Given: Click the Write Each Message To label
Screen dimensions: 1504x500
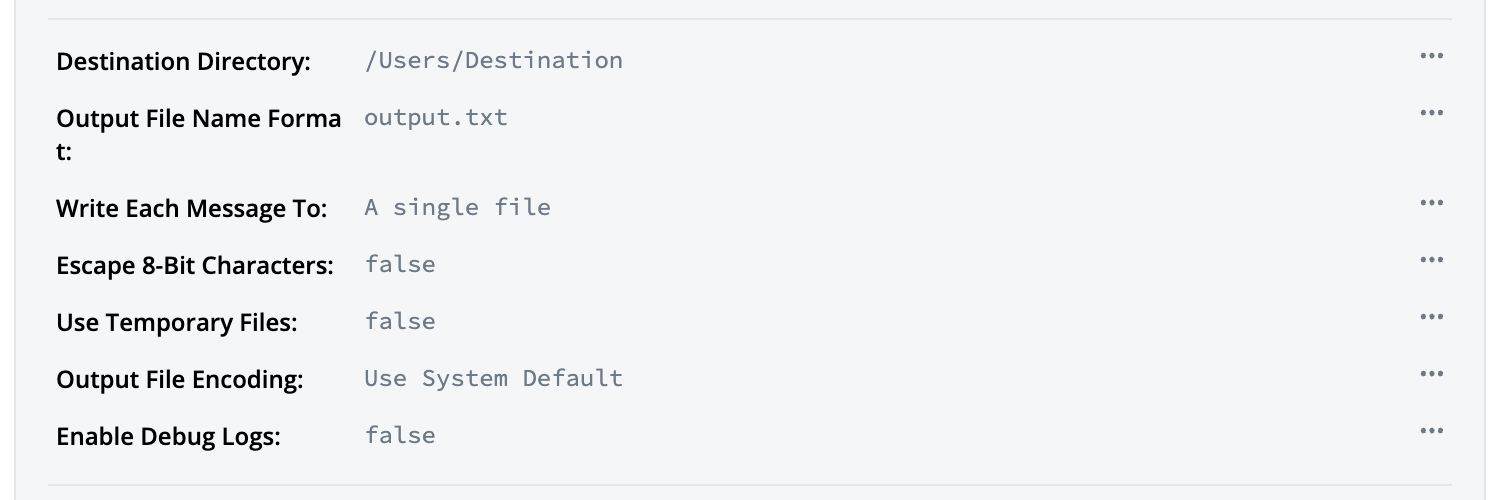Looking at the screenshot, I should pos(192,209).
